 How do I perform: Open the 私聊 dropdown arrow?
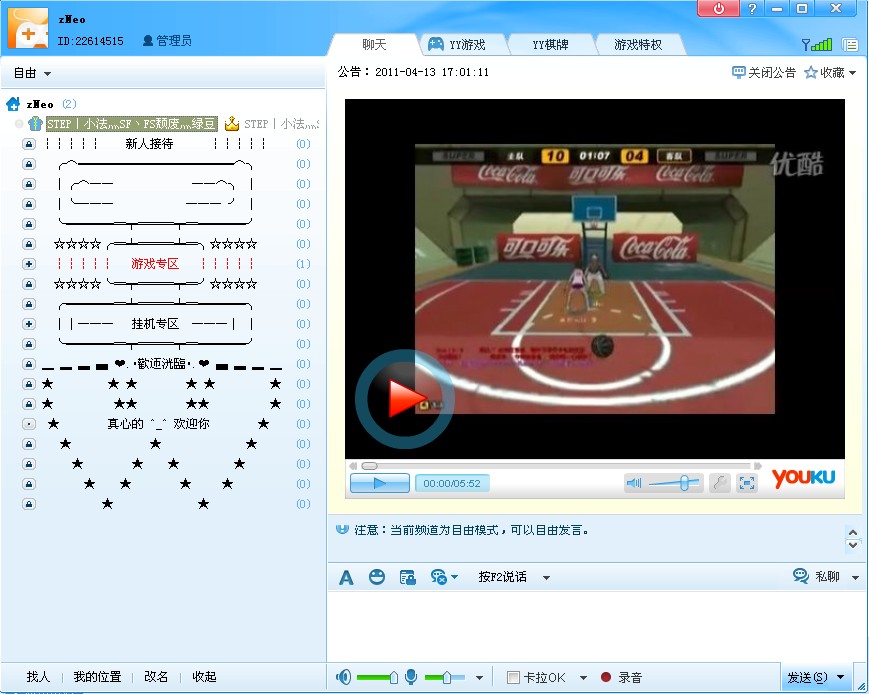(855, 577)
